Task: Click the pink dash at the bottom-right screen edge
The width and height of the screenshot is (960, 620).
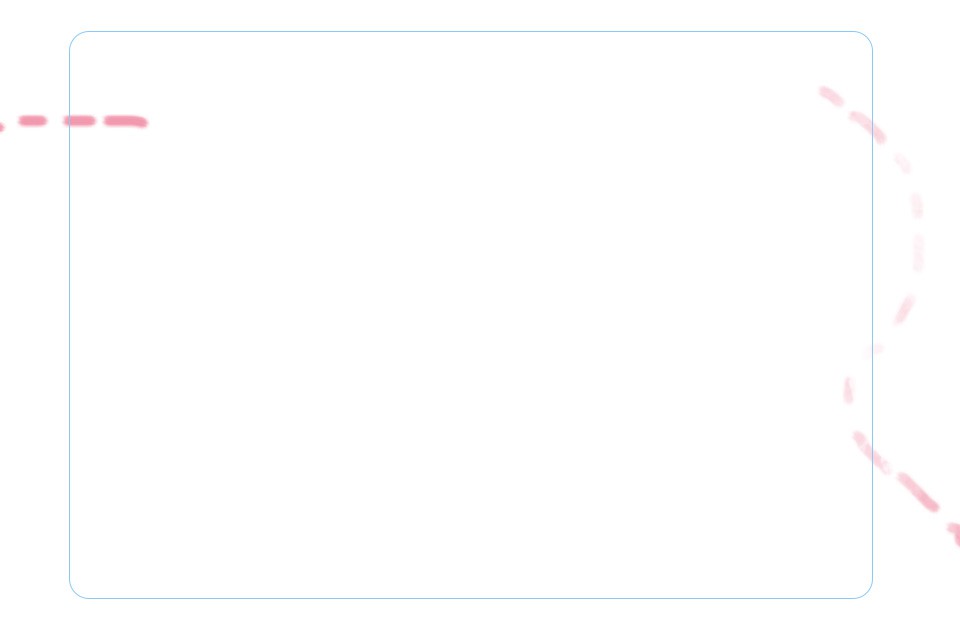Action: click(954, 532)
